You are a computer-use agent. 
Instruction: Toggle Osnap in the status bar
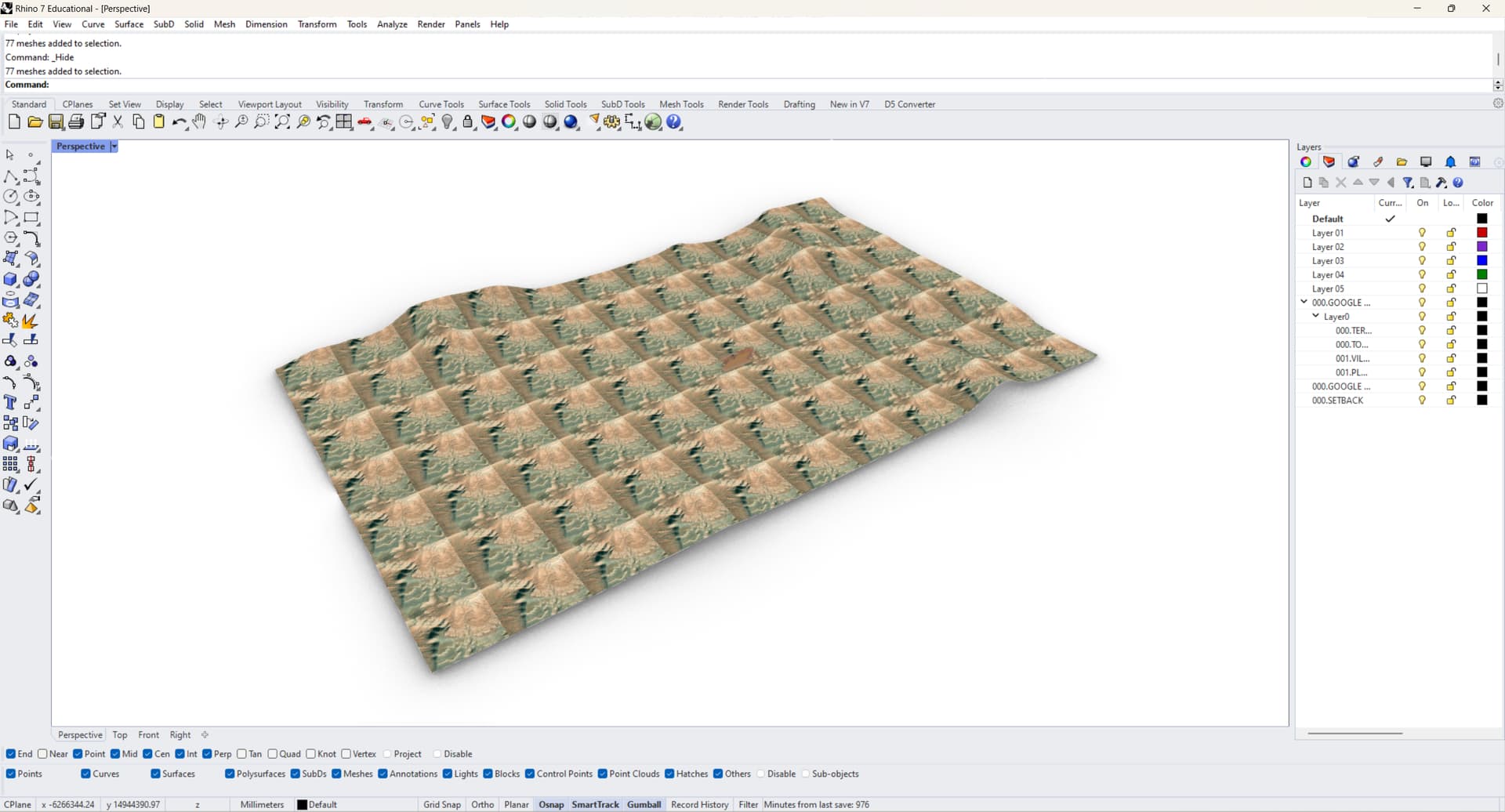(x=551, y=805)
